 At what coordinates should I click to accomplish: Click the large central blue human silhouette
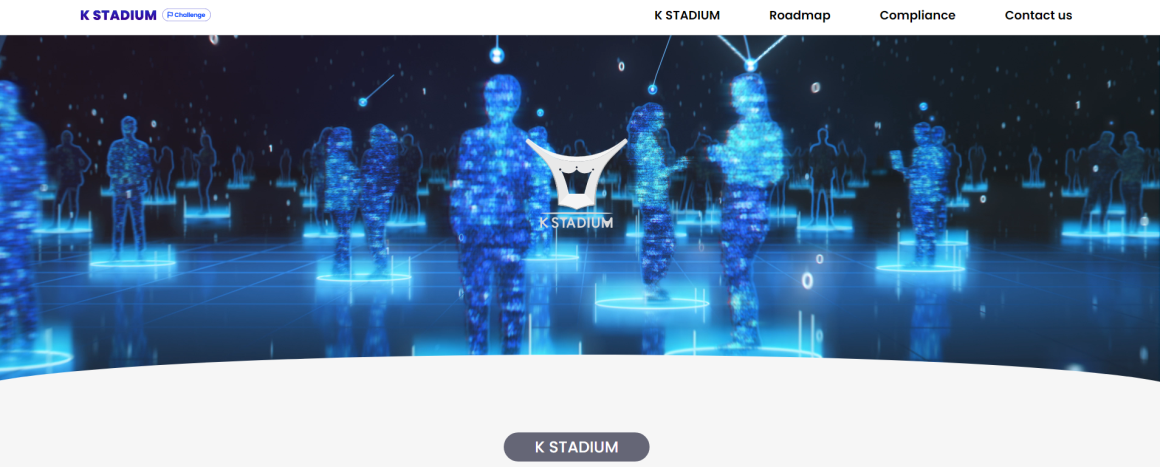[492, 215]
